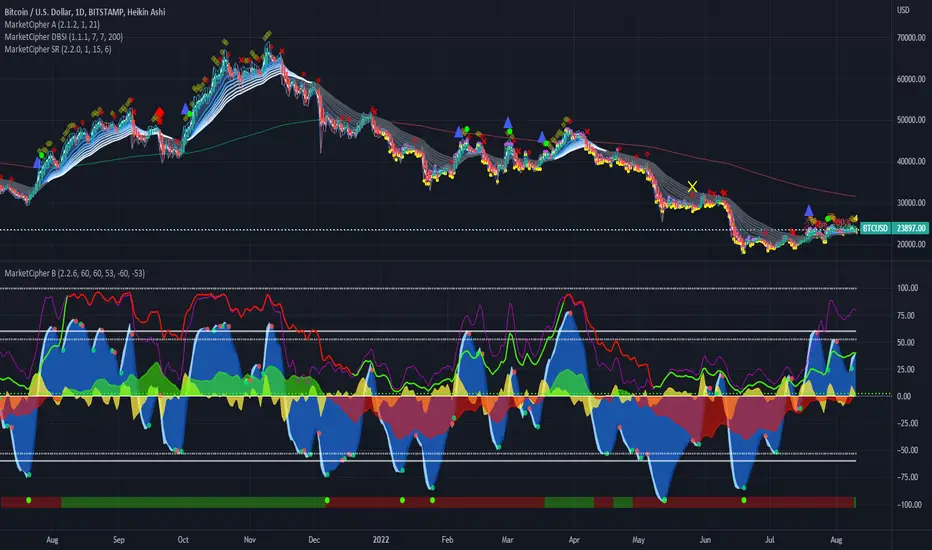The height and width of the screenshot is (550, 932).
Task: Click the May label on the time axis
Action: click(x=638, y=540)
